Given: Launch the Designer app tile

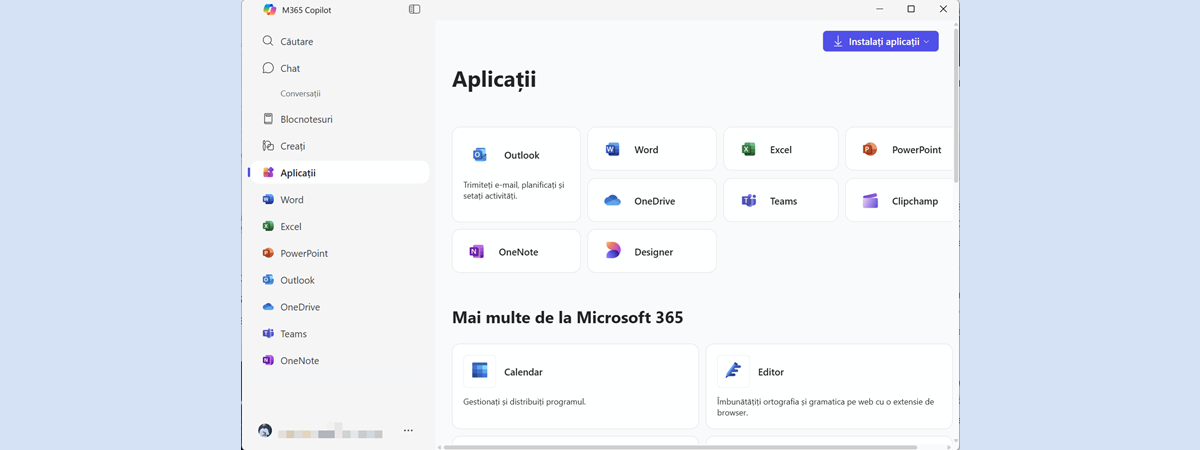Looking at the screenshot, I should coord(651,252).
